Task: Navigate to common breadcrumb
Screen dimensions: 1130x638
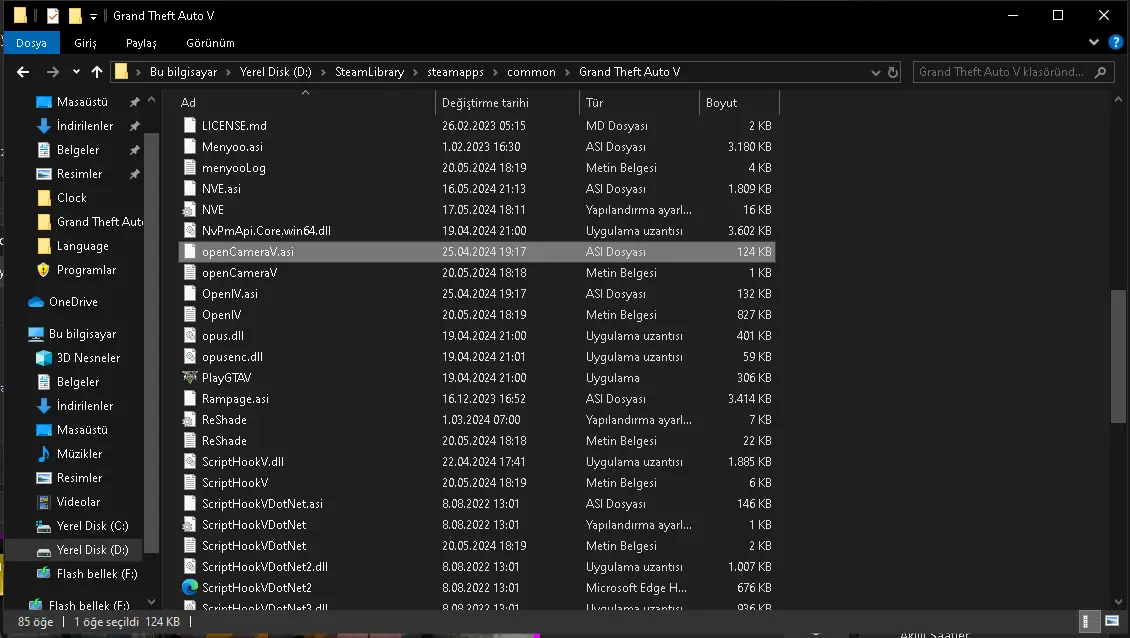Action: [531, 72]
